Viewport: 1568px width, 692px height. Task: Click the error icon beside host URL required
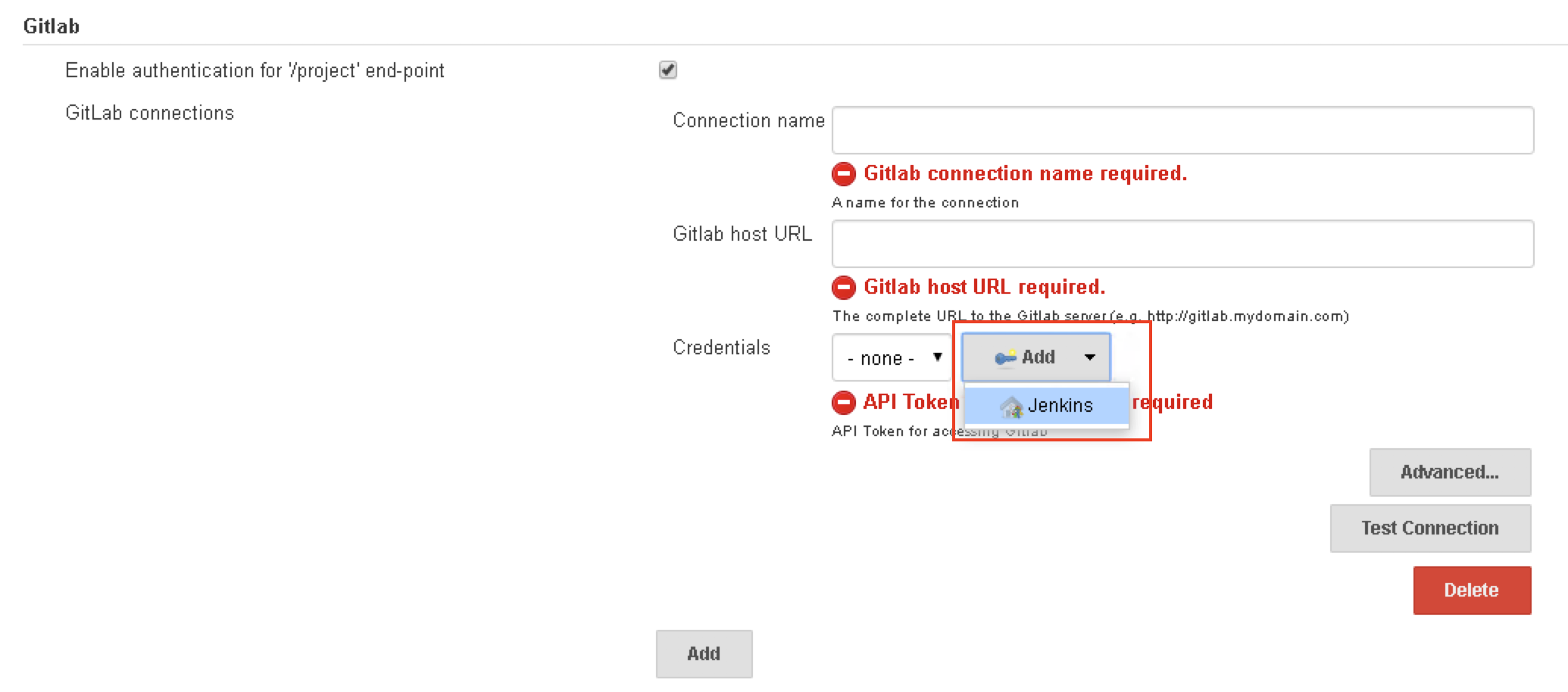click(844, 288)
